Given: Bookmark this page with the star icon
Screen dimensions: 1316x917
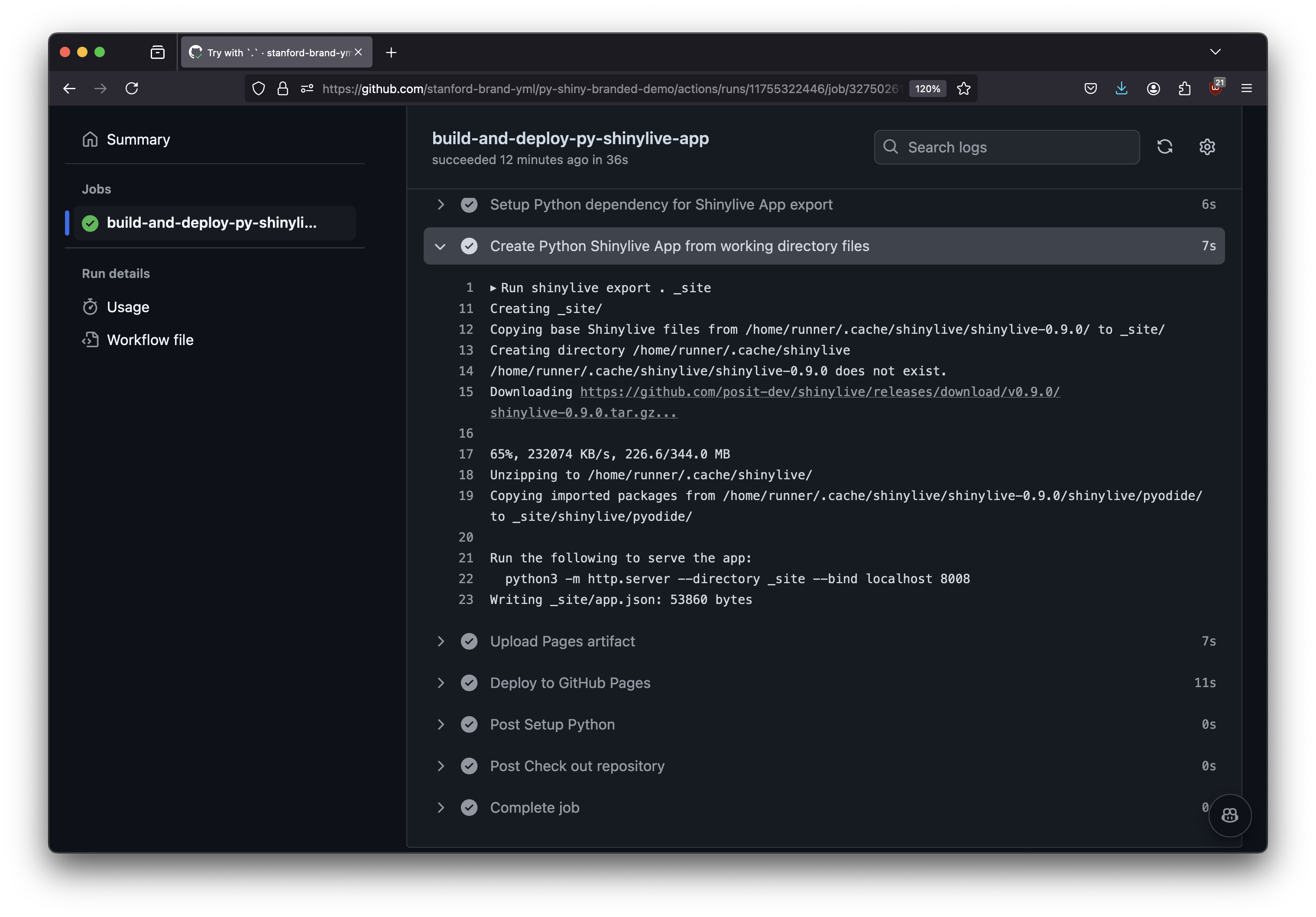Looking at the screenshot, I should [x=963, y=88].
